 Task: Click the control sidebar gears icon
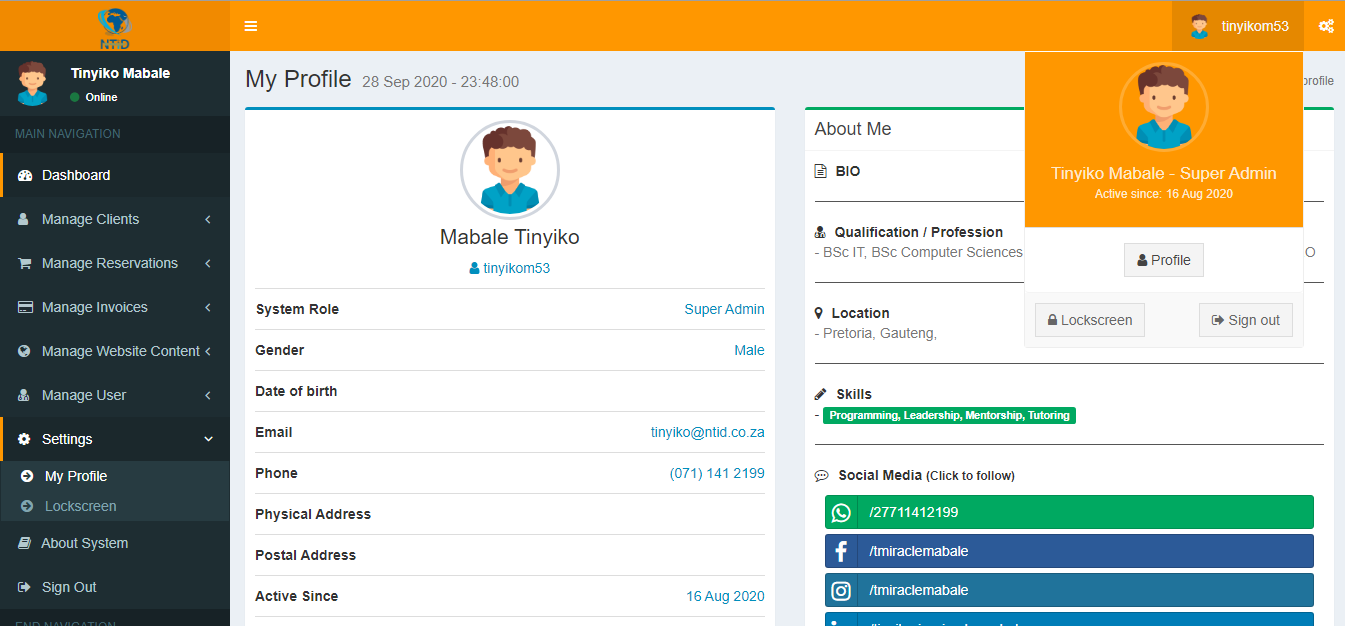point(1326,26)
